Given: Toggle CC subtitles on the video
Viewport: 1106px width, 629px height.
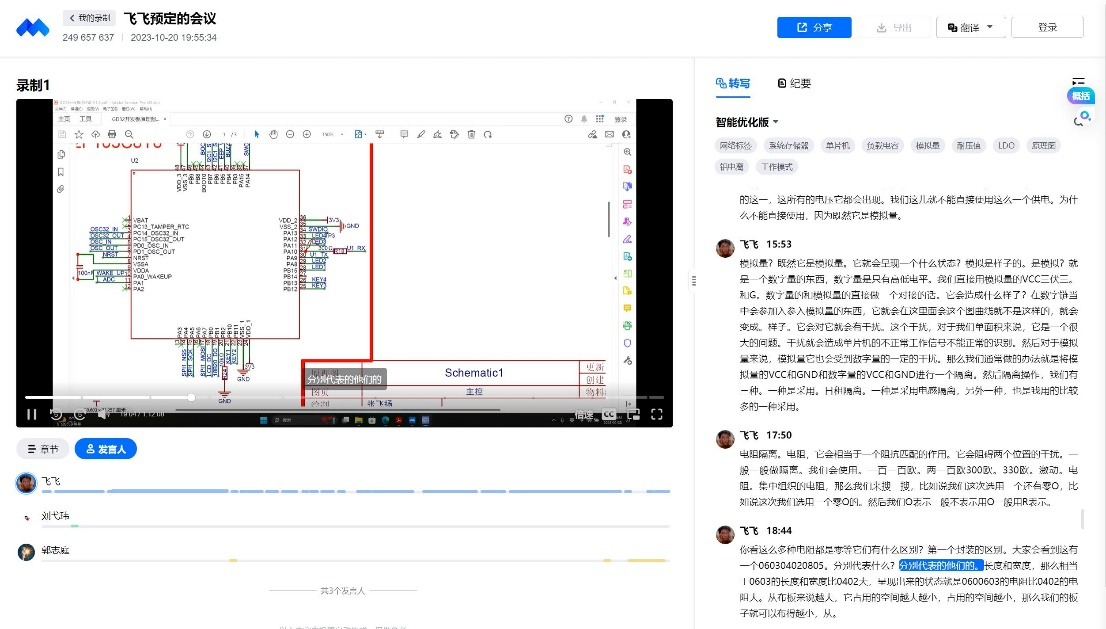Looking at the screenshot, I should point(609,414).
